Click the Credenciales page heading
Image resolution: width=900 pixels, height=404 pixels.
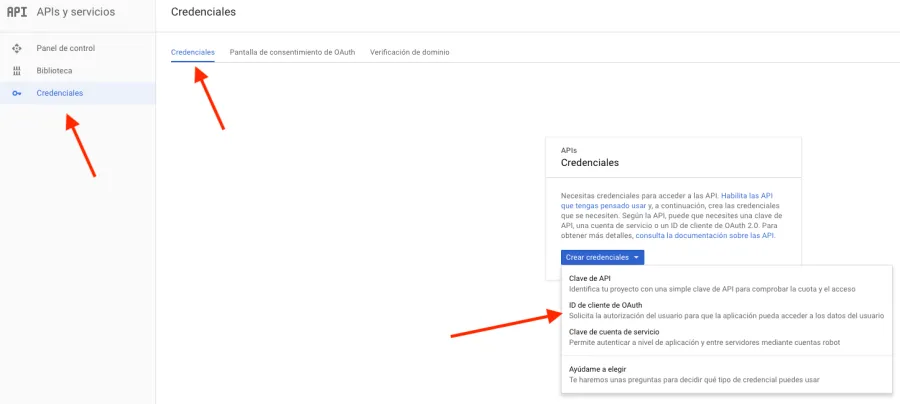[x=203, y=12]
